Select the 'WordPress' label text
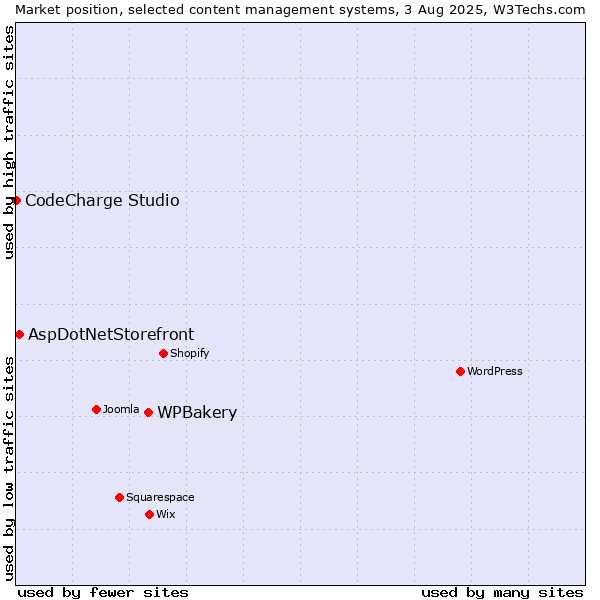Image resolution: width=600 pixels, height=600 pixels. [x=494, y=371]
